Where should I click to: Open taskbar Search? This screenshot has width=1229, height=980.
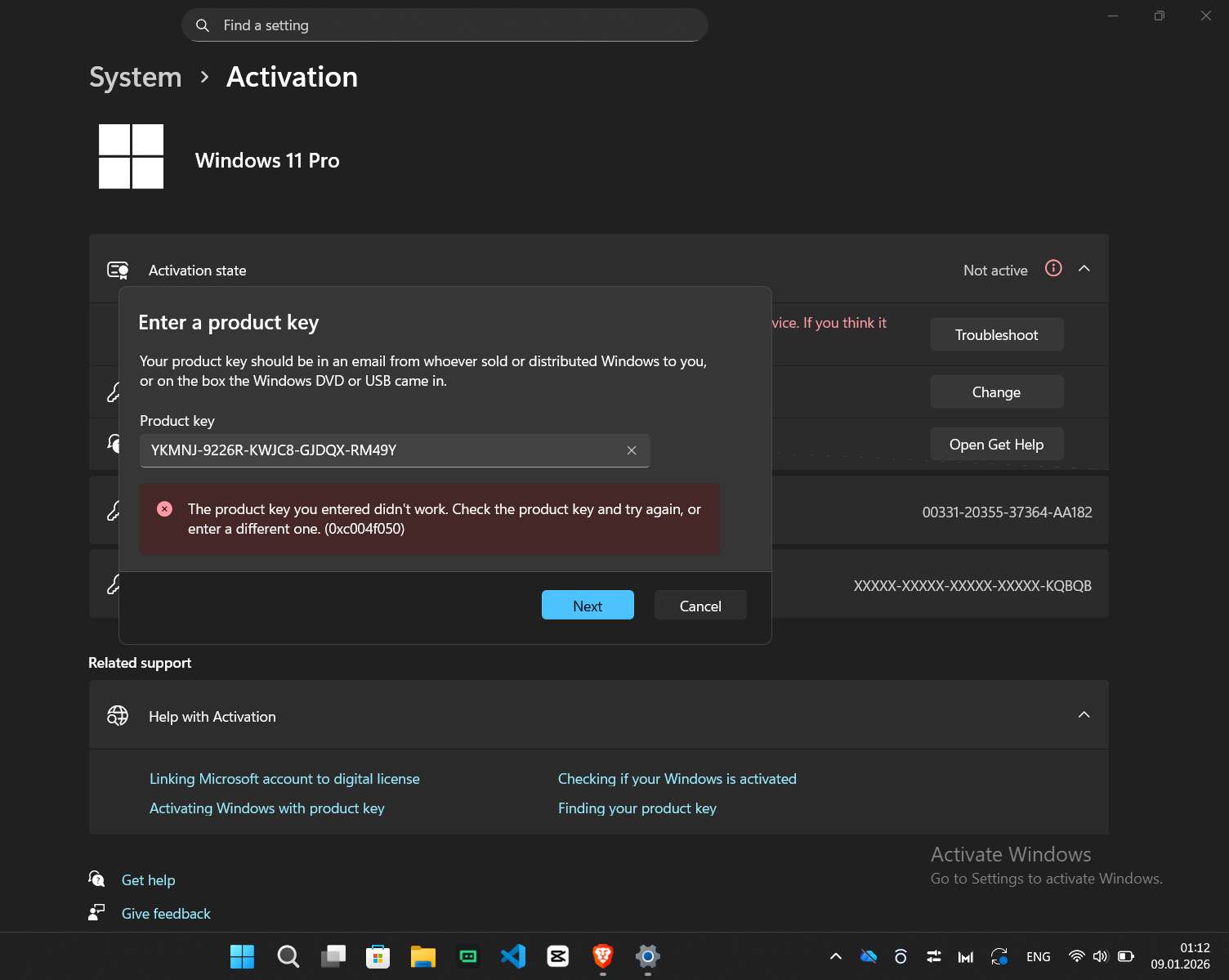(x=288, y=956)
